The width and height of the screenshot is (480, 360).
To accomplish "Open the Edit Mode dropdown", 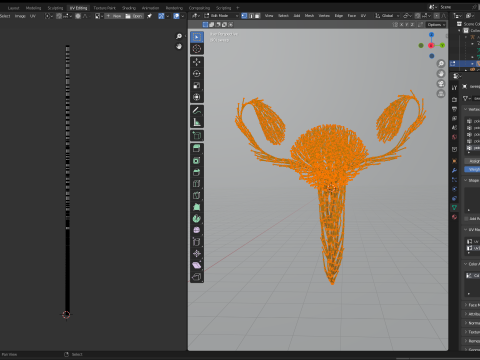I will (221, 16).
